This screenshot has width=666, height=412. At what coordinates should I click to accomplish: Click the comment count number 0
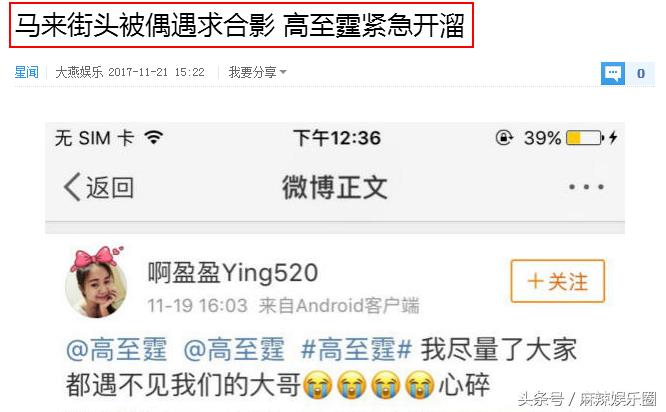coord(641,73)
